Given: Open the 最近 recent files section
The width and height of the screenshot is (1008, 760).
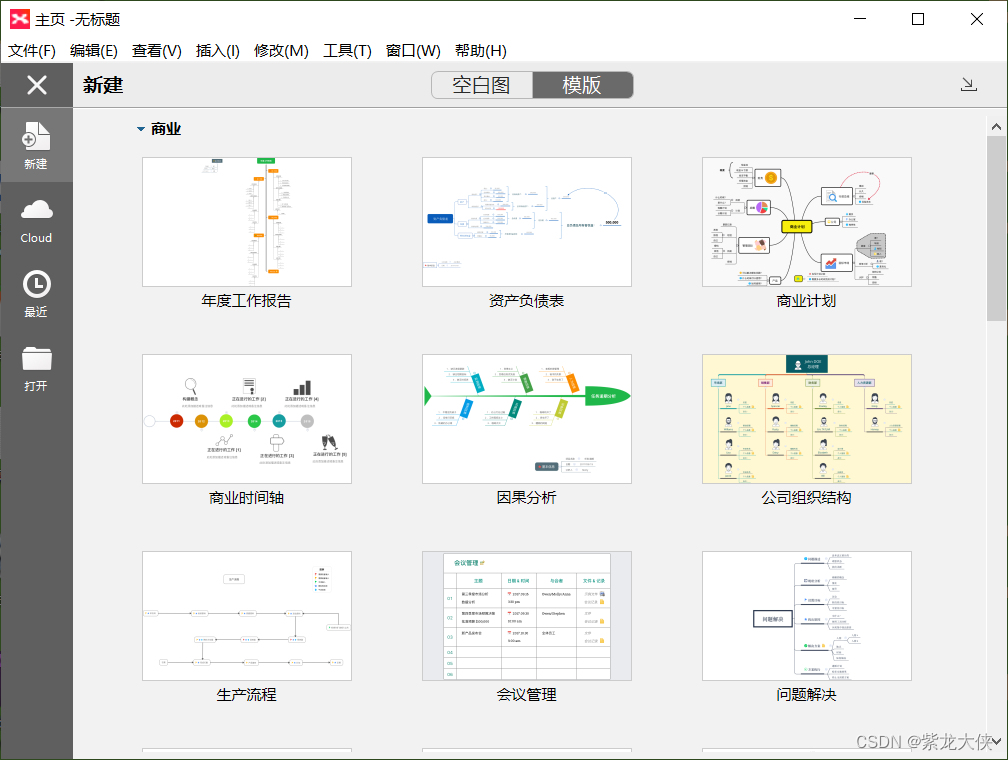Looking at the screenshot, I should point(36,294).
